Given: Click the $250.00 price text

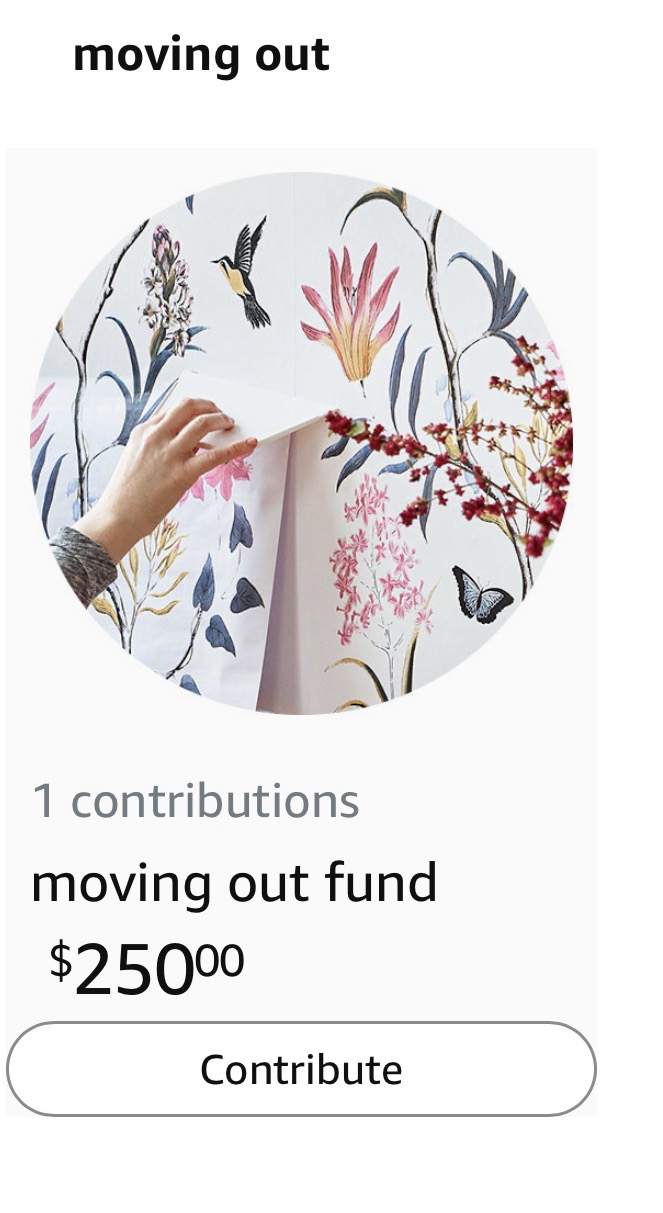Looking at the screenshot, I should click(147, 968).
